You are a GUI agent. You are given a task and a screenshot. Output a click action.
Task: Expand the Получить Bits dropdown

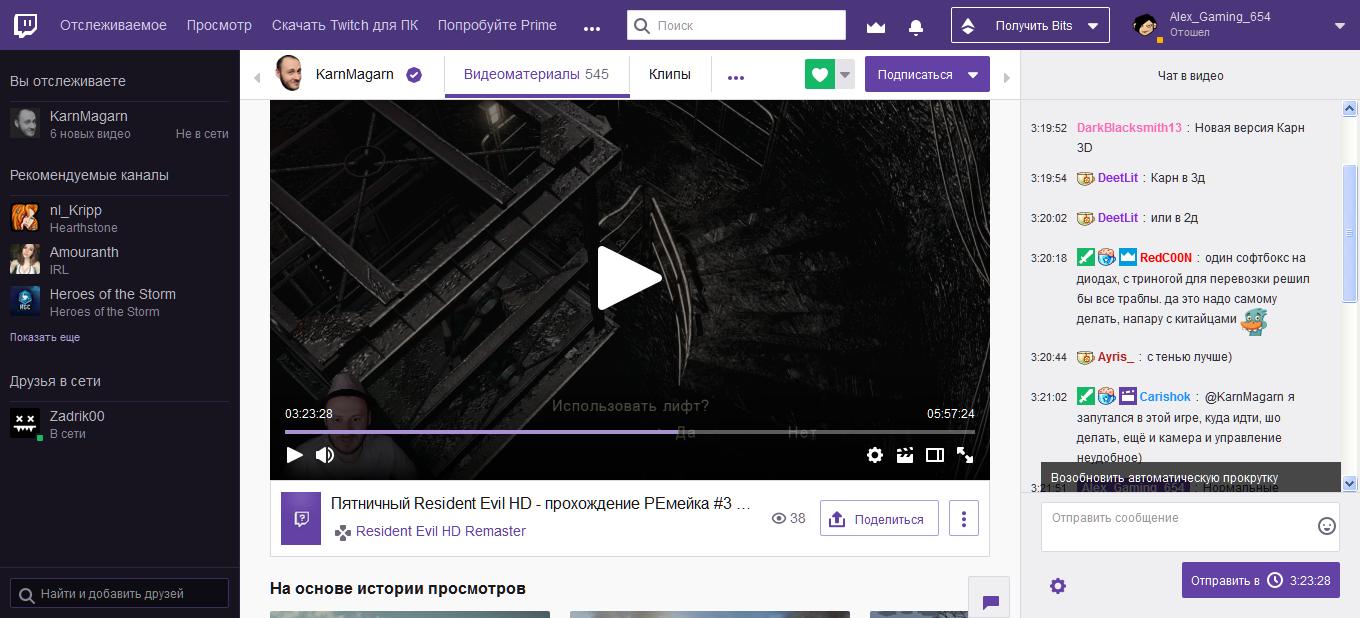coord(1092,26)
